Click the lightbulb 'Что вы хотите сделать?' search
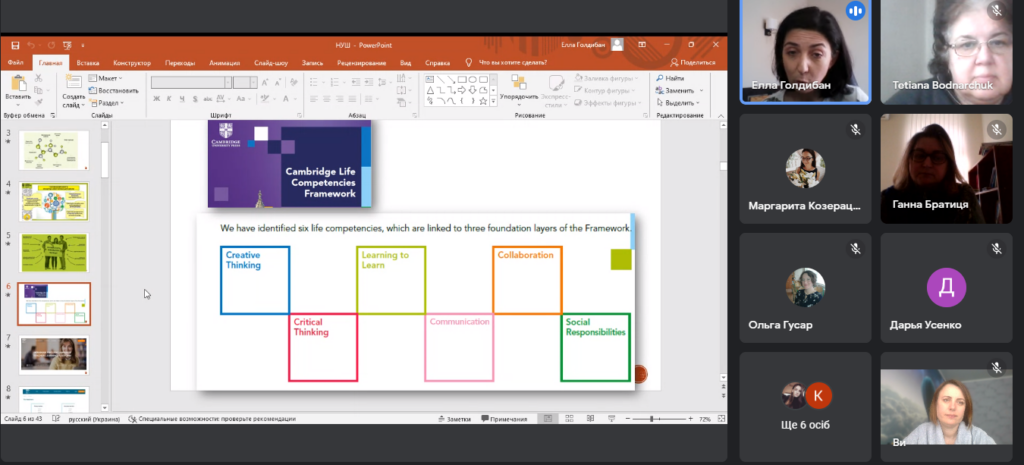This screenshot has height=465, width=1024. pyautogui.click(x=469, y=62)
